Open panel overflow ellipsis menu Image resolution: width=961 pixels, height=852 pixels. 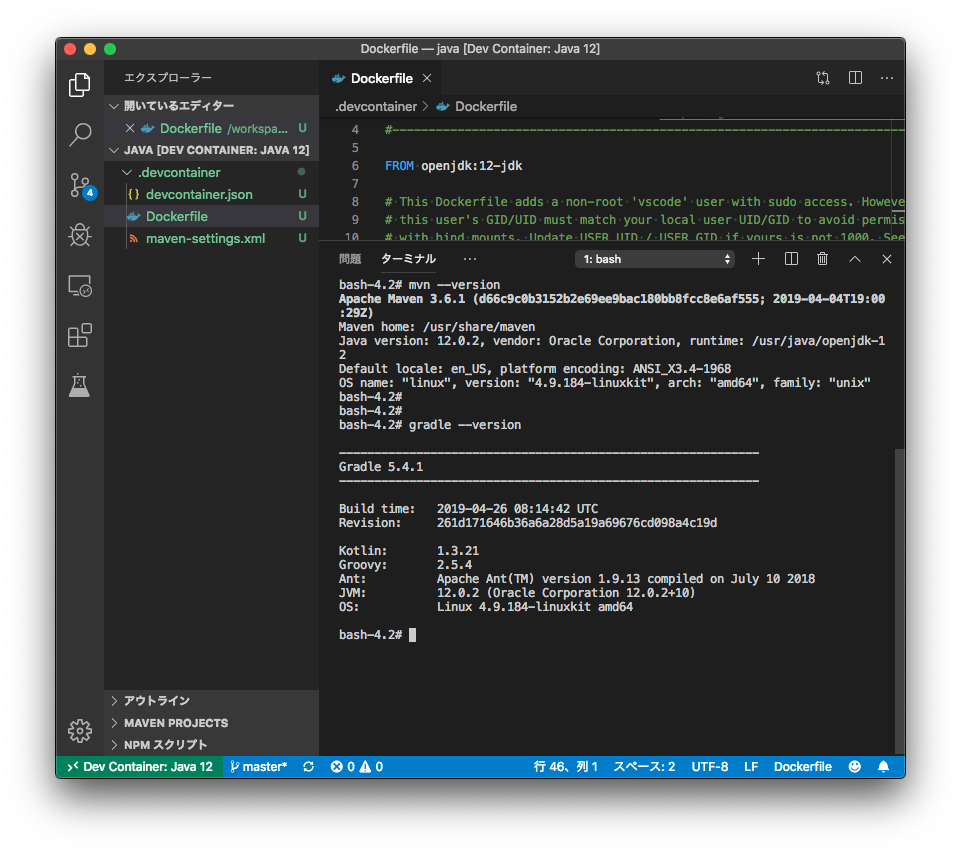click(x=470, y=259)
